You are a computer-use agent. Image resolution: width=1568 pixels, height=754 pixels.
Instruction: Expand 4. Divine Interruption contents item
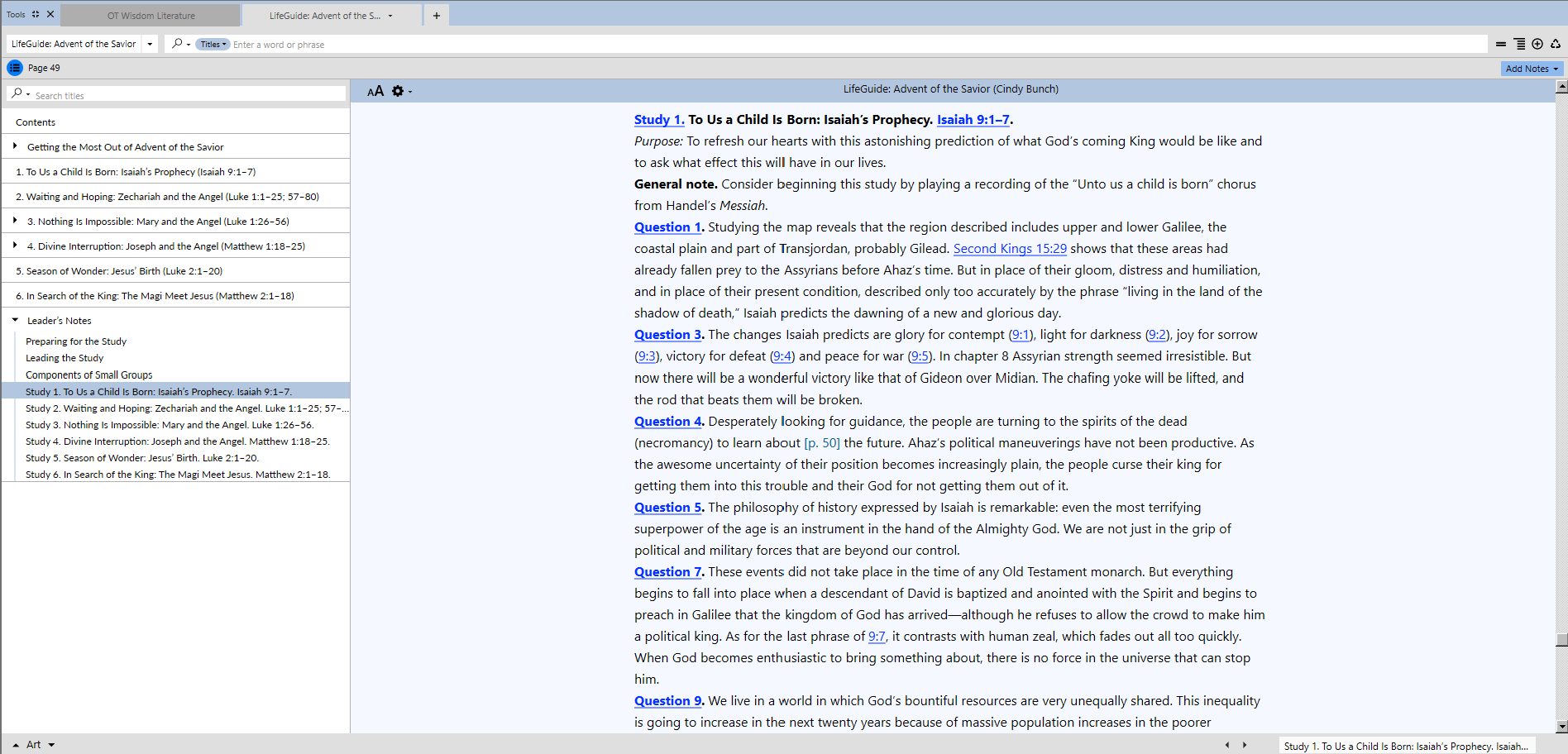(x=15, y=246)
